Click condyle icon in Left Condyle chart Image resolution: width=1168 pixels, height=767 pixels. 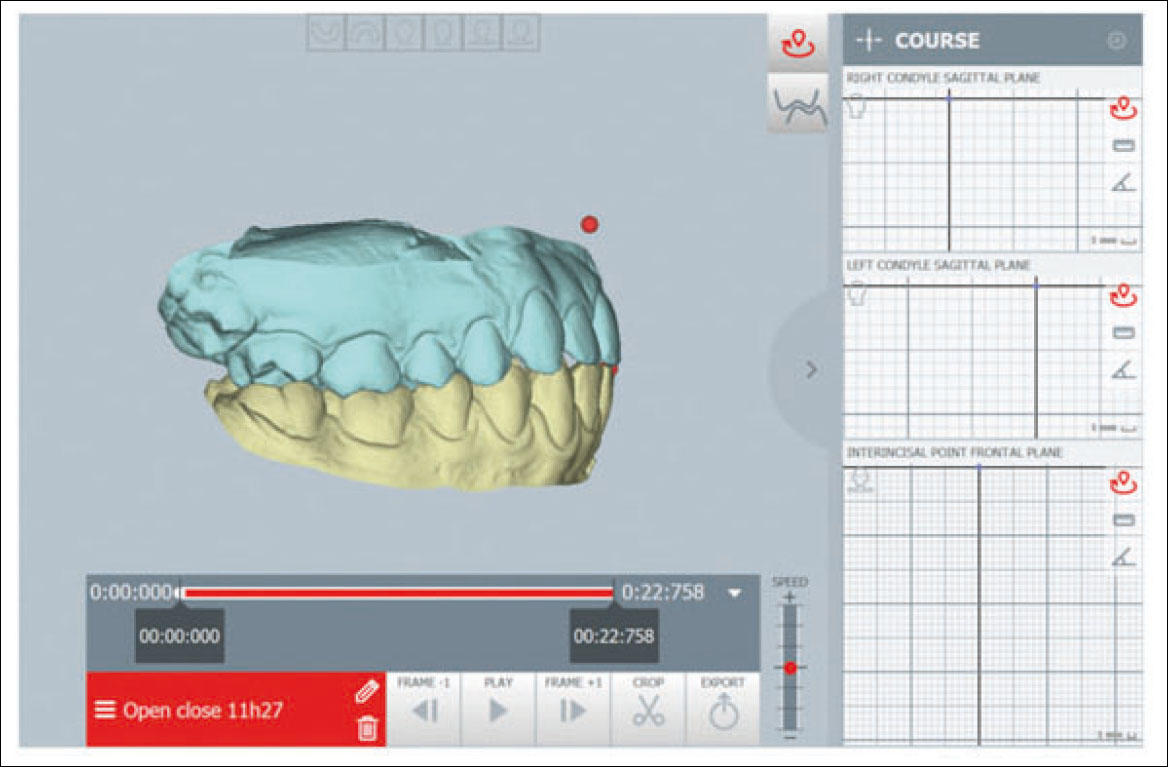tap(857, 295)
